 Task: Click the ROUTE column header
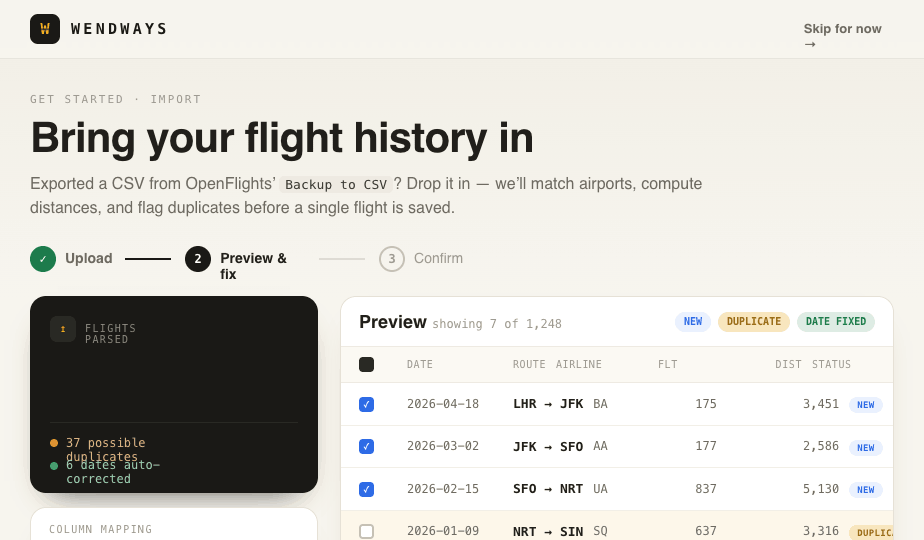tap(529, 364)
